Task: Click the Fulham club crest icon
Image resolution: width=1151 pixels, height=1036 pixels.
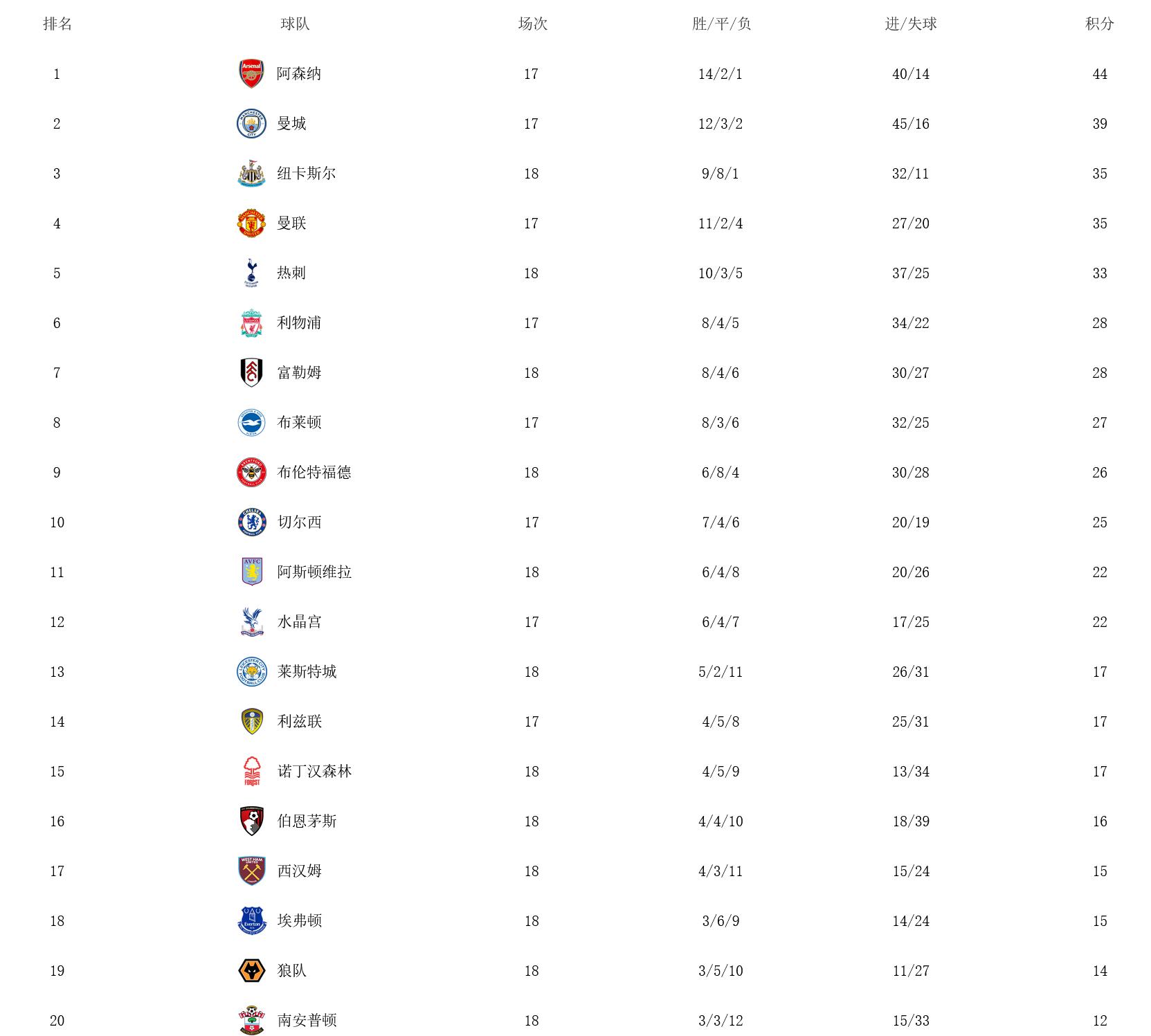Action: click(251, 373)
